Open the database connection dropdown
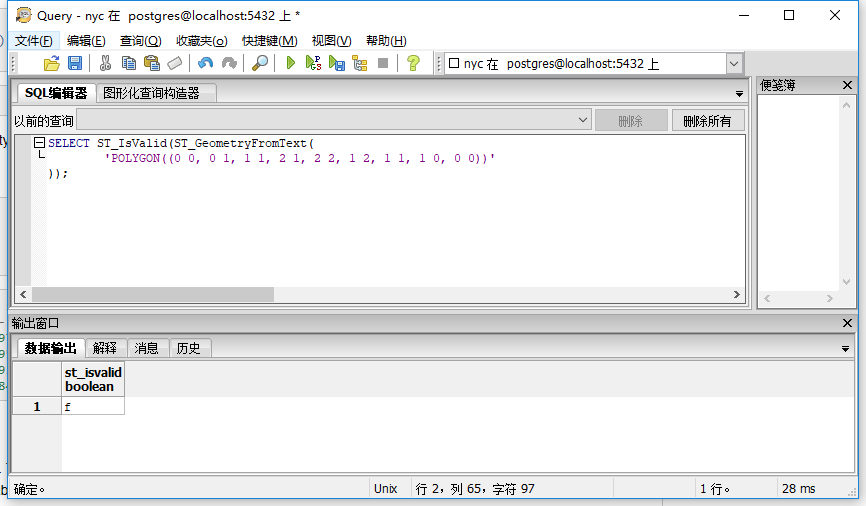Image resolution: width=866 pixels, height=506 pixels. pyautogui.click(x=733, y=64)
